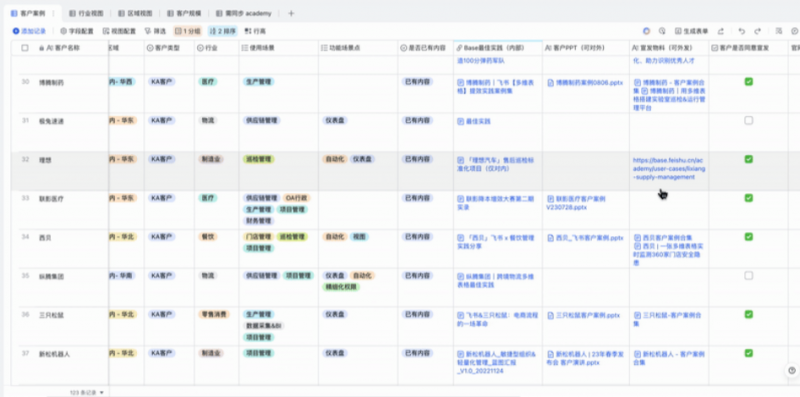Click the 生成表单 button

(x=691, y=31)
